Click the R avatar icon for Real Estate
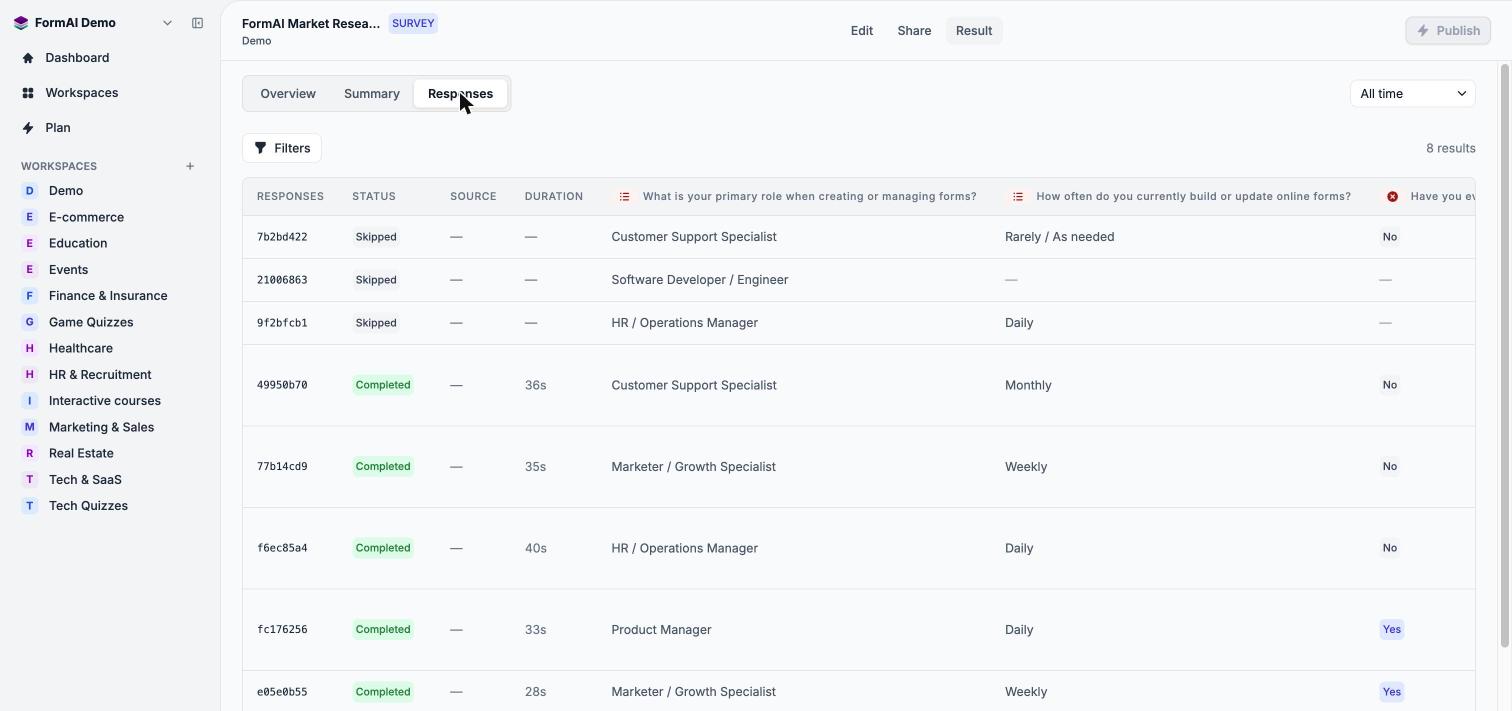Screen dimensions: 1512x711 [x=29, y=453]
